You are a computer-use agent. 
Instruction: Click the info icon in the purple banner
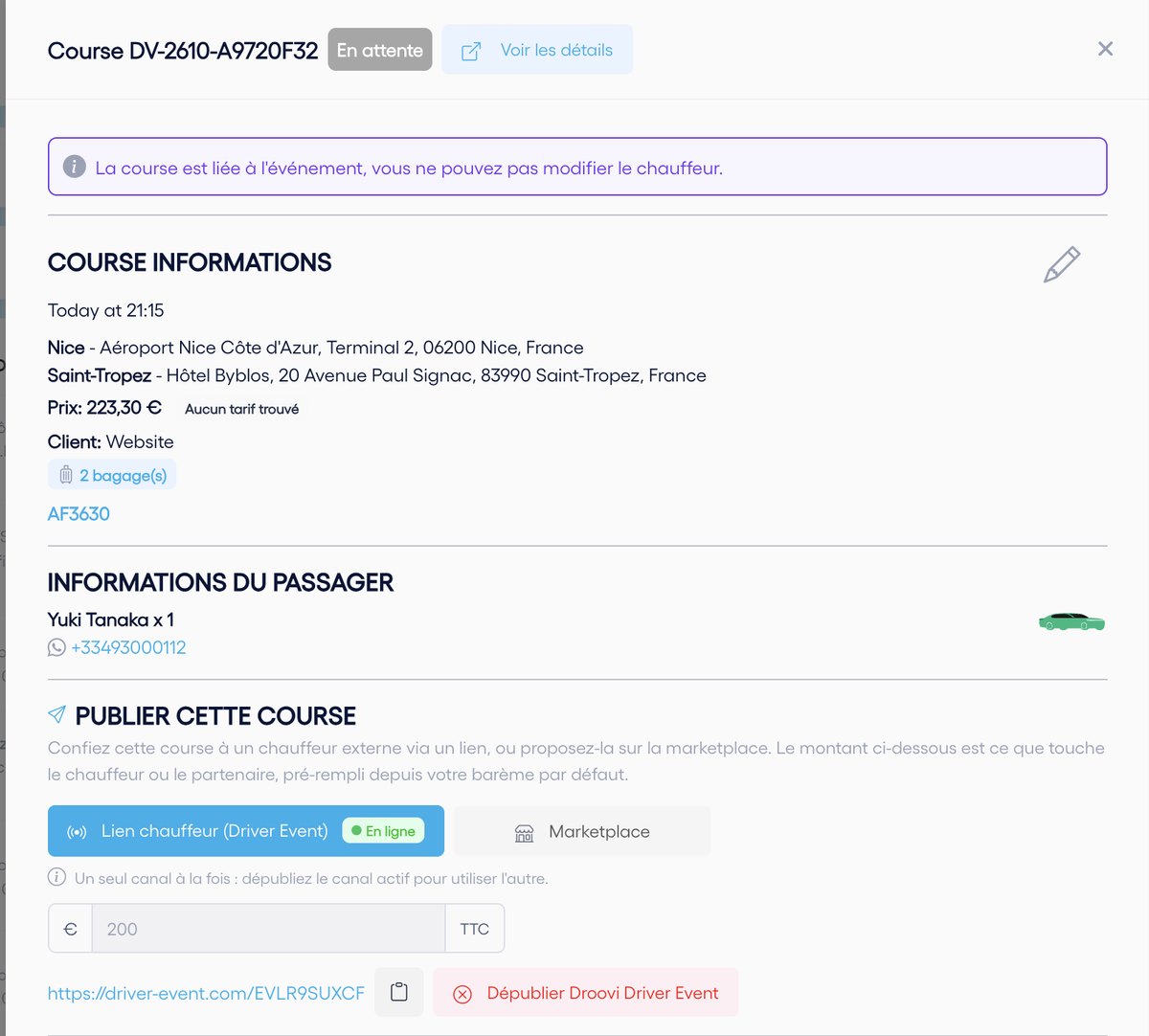[75, 167]
